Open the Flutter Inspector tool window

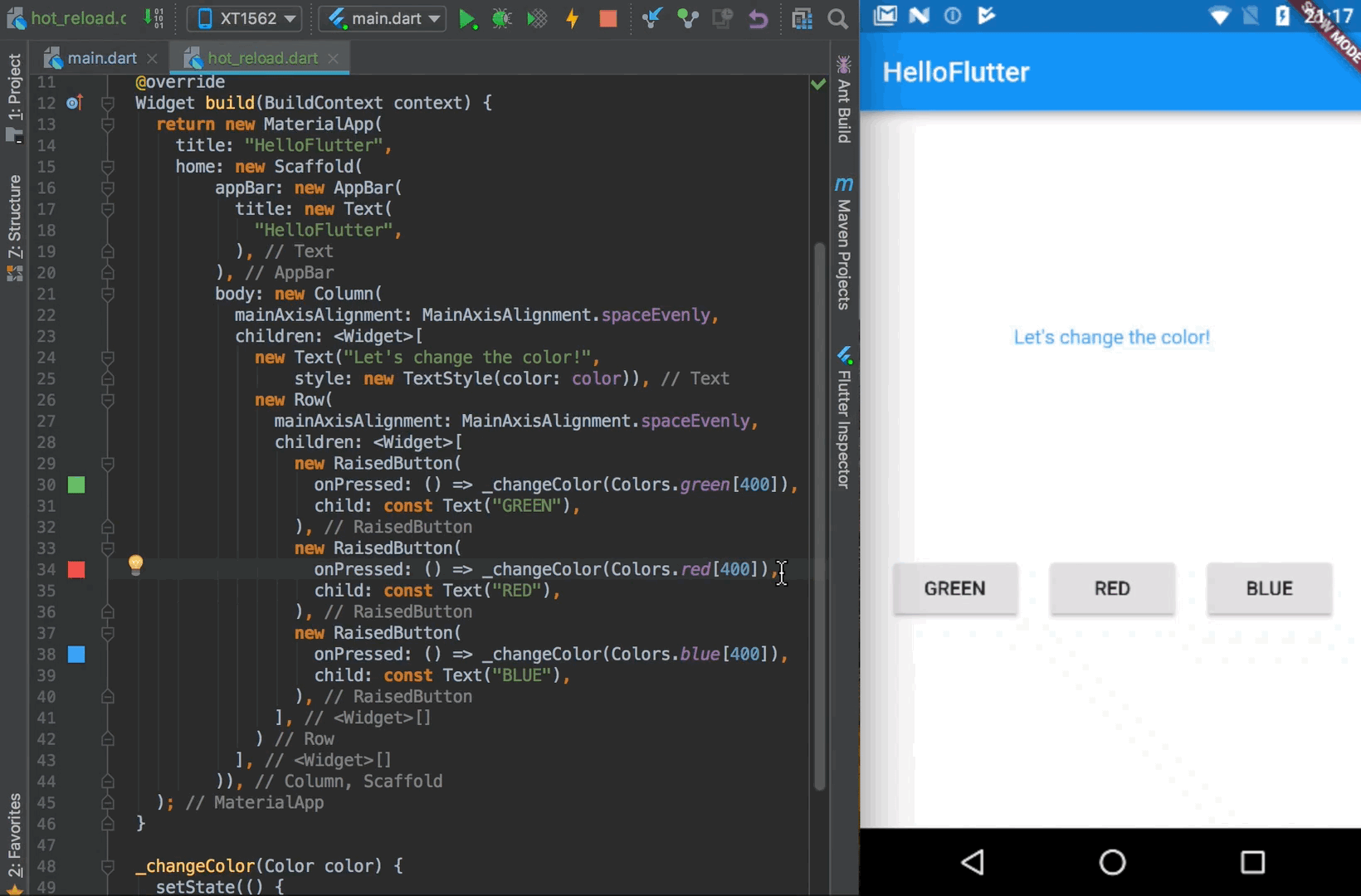click(844, 415)
